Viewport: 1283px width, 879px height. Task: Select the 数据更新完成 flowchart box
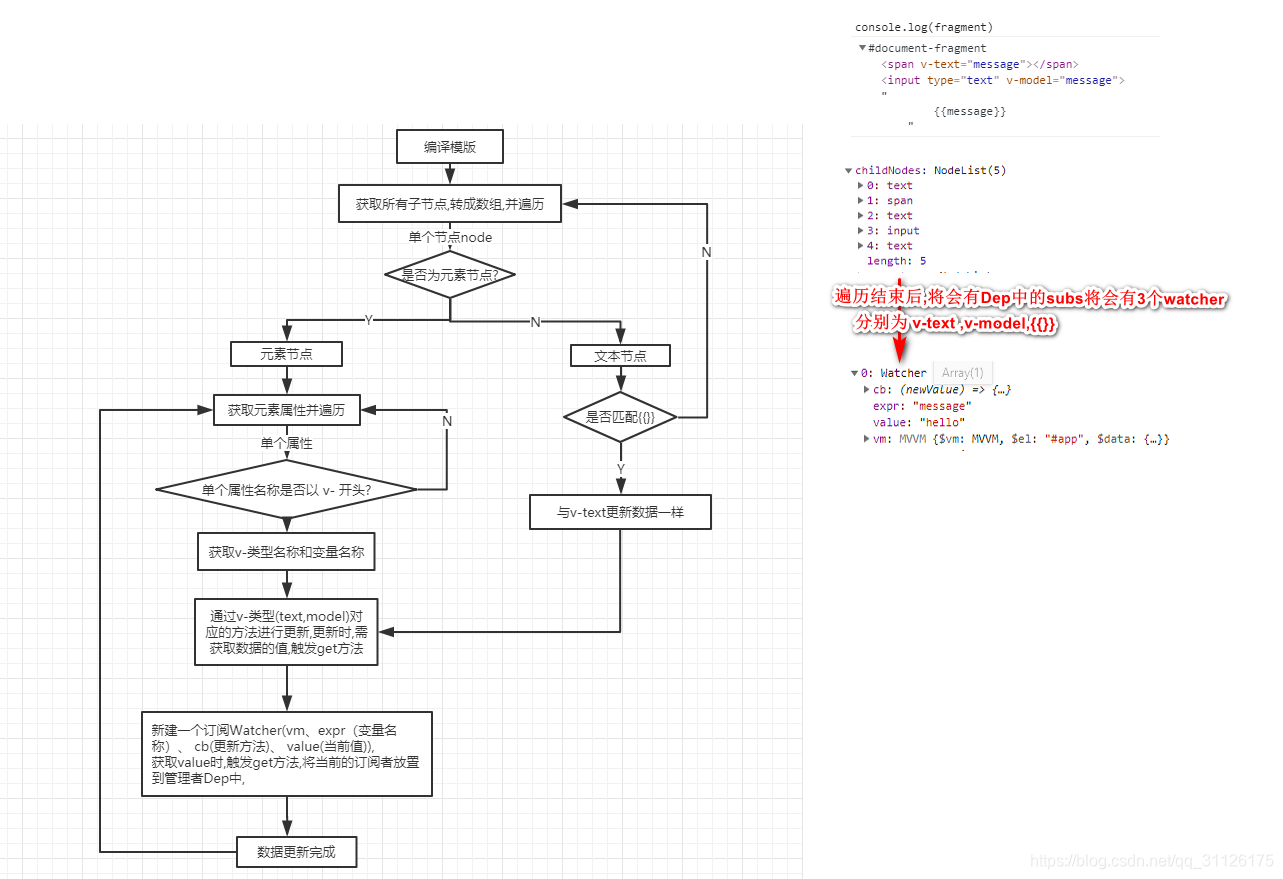pyautogui.click(x=296, y=852)
